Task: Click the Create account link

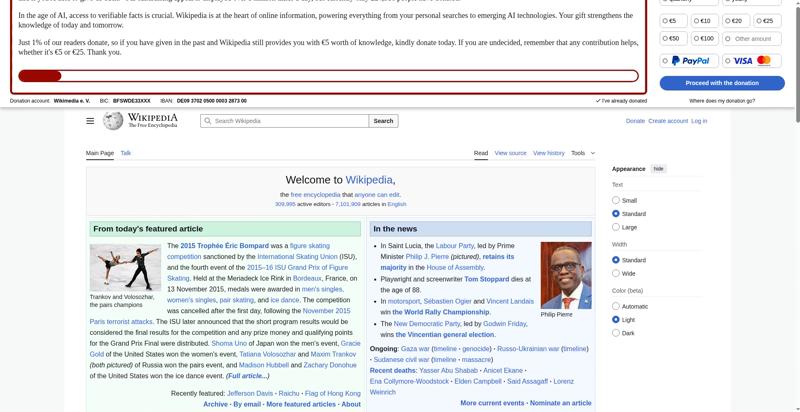Action: click(667, 121)
